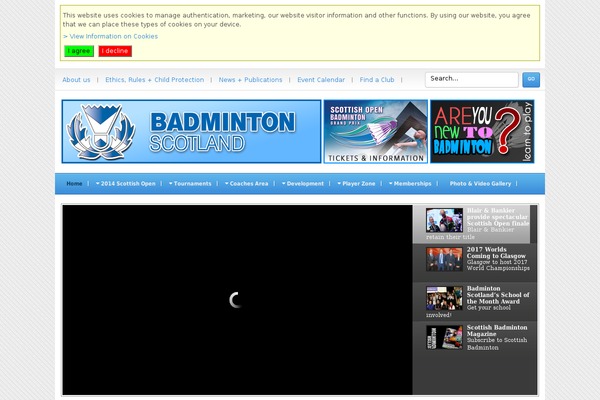Expand the Memberships dropdown menu

(410, 184)
